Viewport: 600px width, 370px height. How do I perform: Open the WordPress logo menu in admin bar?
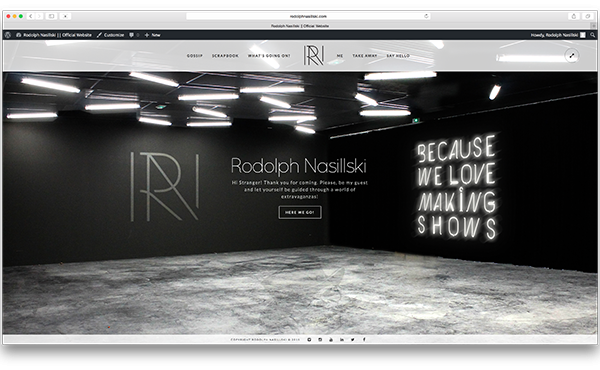8,35
